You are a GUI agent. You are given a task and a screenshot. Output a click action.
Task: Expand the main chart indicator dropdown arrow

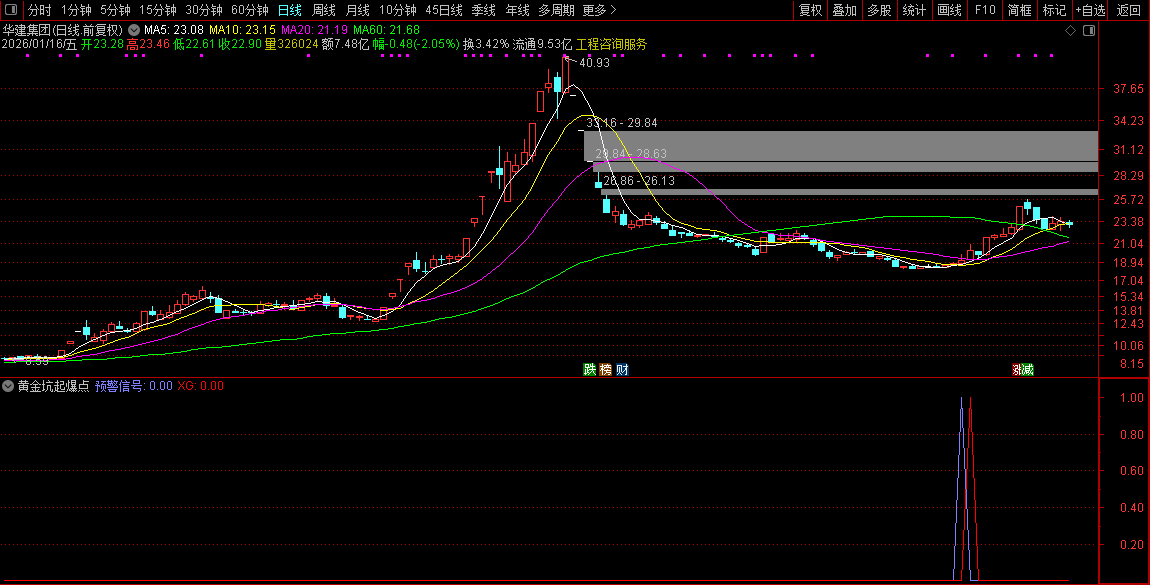pos(134,30)
